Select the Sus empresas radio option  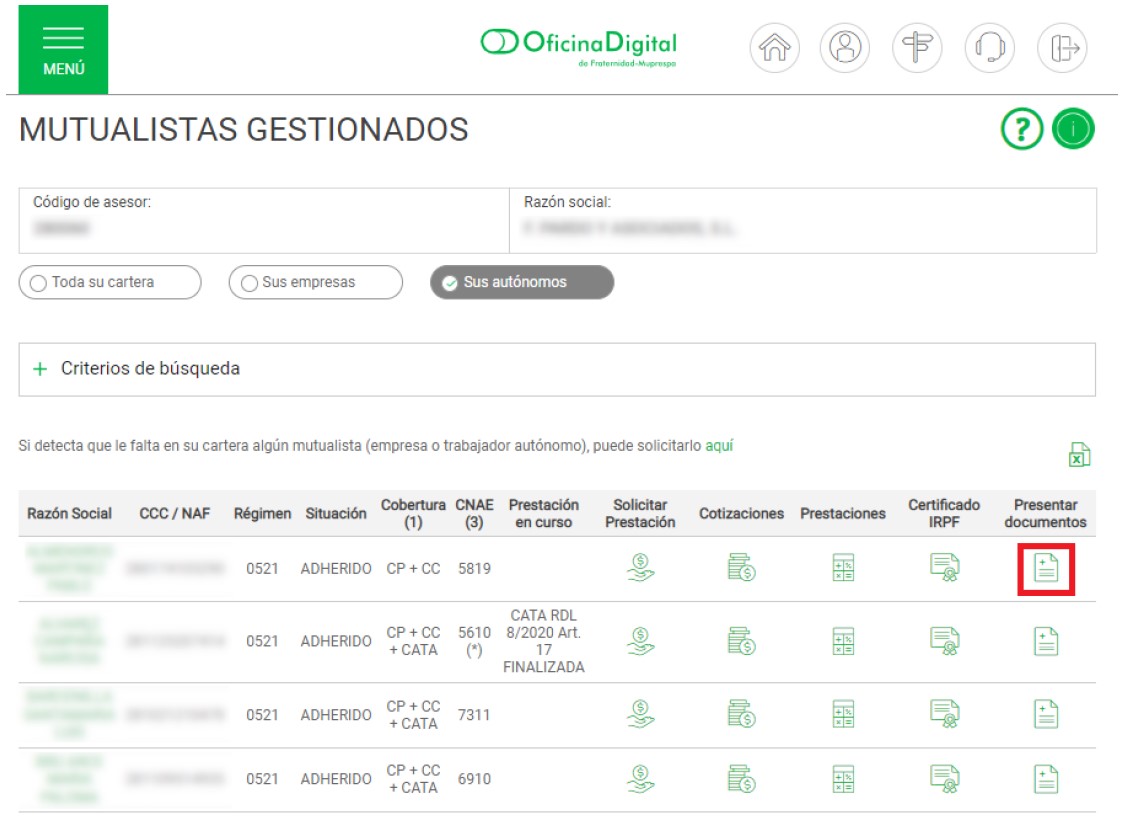pyautogui.click(x=316, y=282)
